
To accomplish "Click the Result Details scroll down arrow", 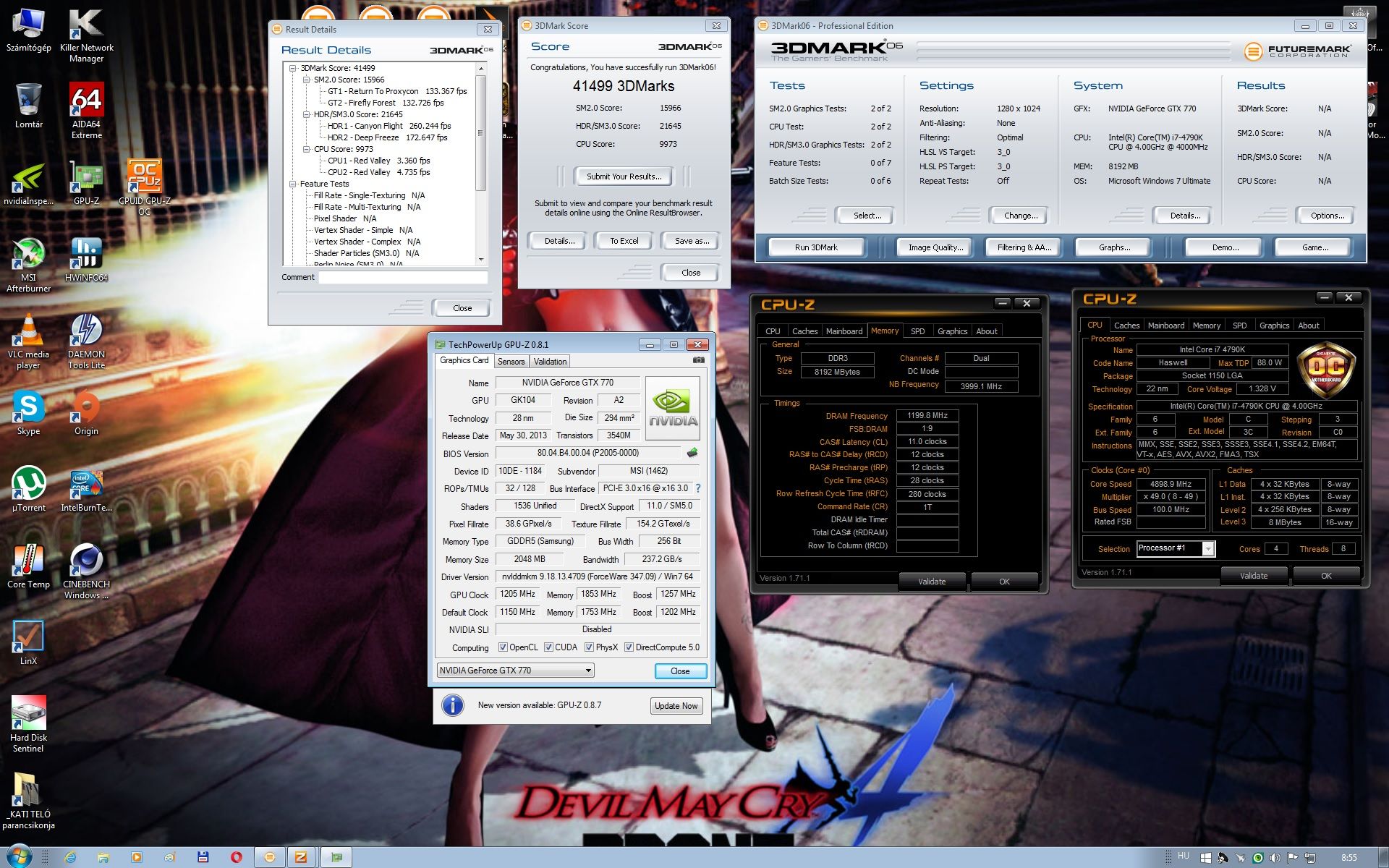I will pyautogui.click(x=480, y=259).
